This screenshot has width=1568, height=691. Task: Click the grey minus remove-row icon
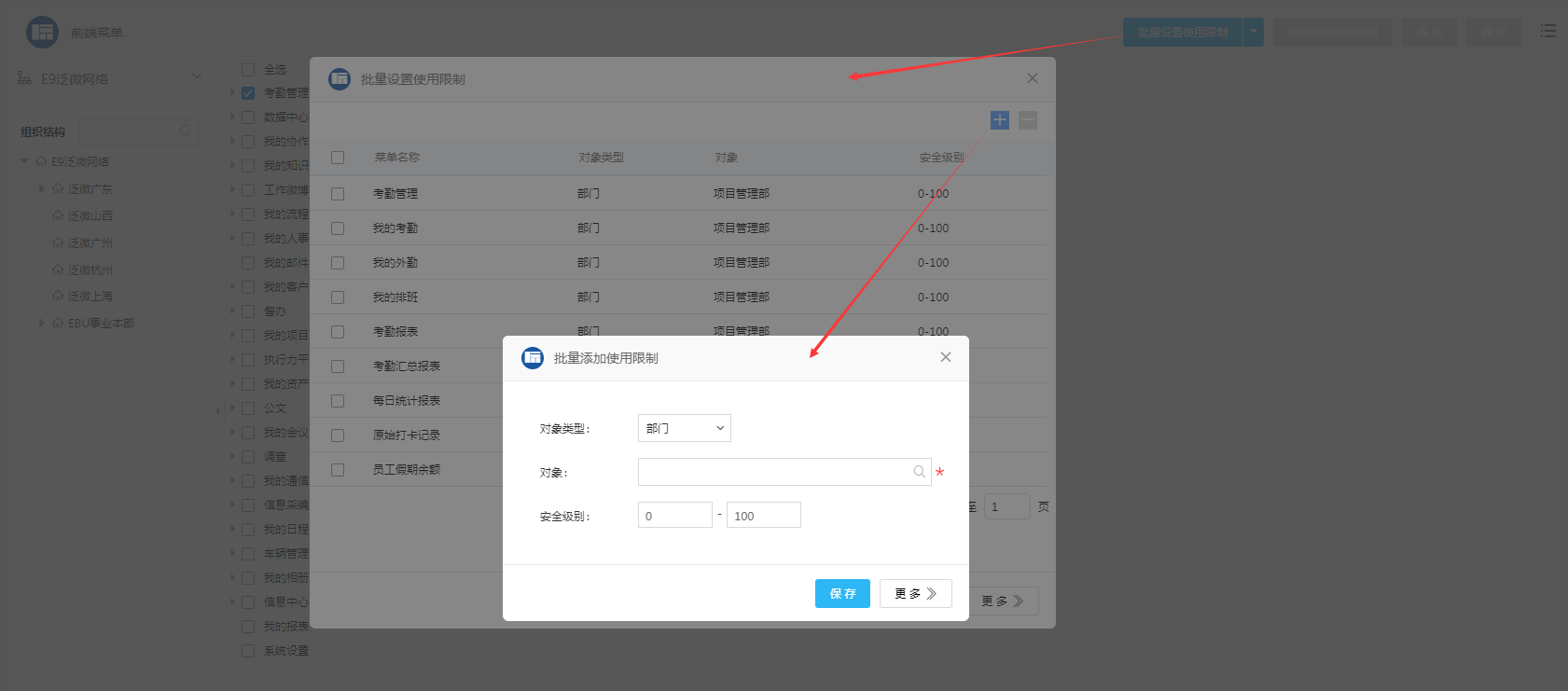click(1027, 120)
